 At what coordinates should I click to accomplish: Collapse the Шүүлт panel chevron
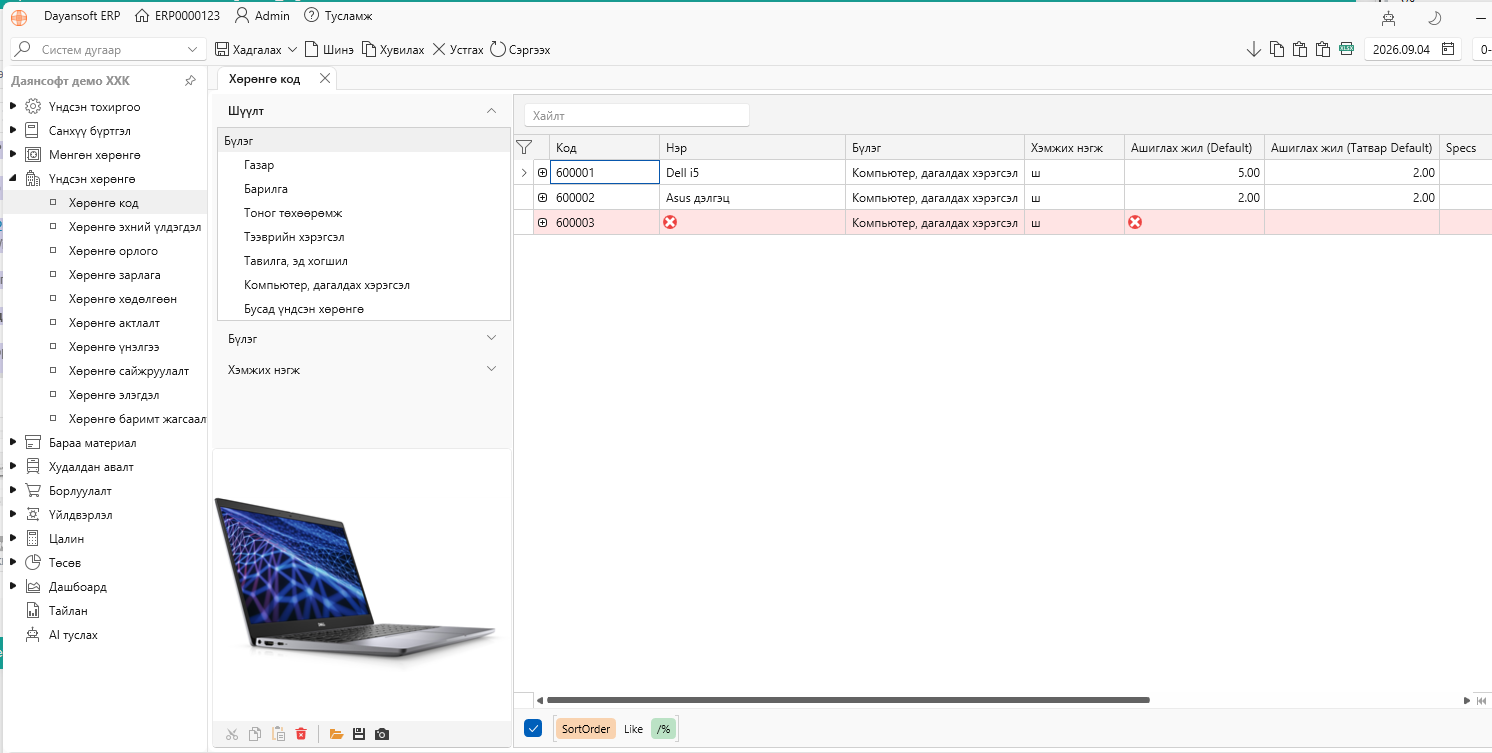tap(491, 111)
